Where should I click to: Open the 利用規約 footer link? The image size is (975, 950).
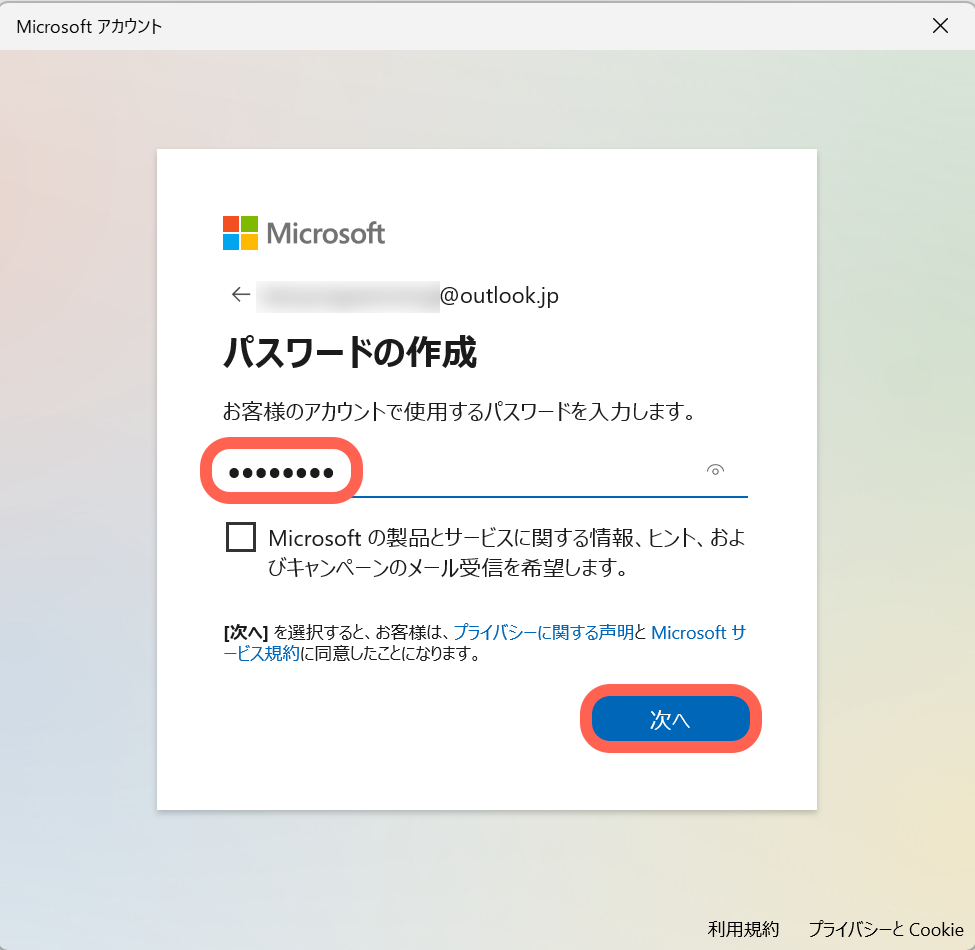coord(743,929)
